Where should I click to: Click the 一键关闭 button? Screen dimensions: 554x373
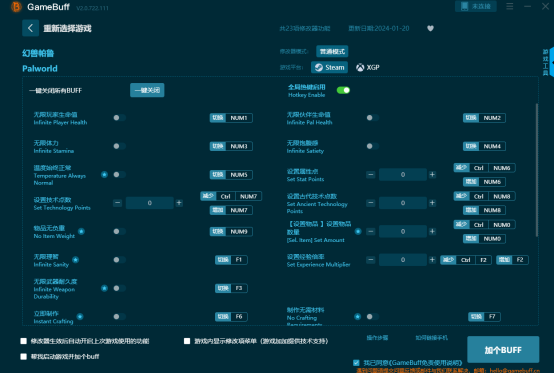(x=147, y=90)
